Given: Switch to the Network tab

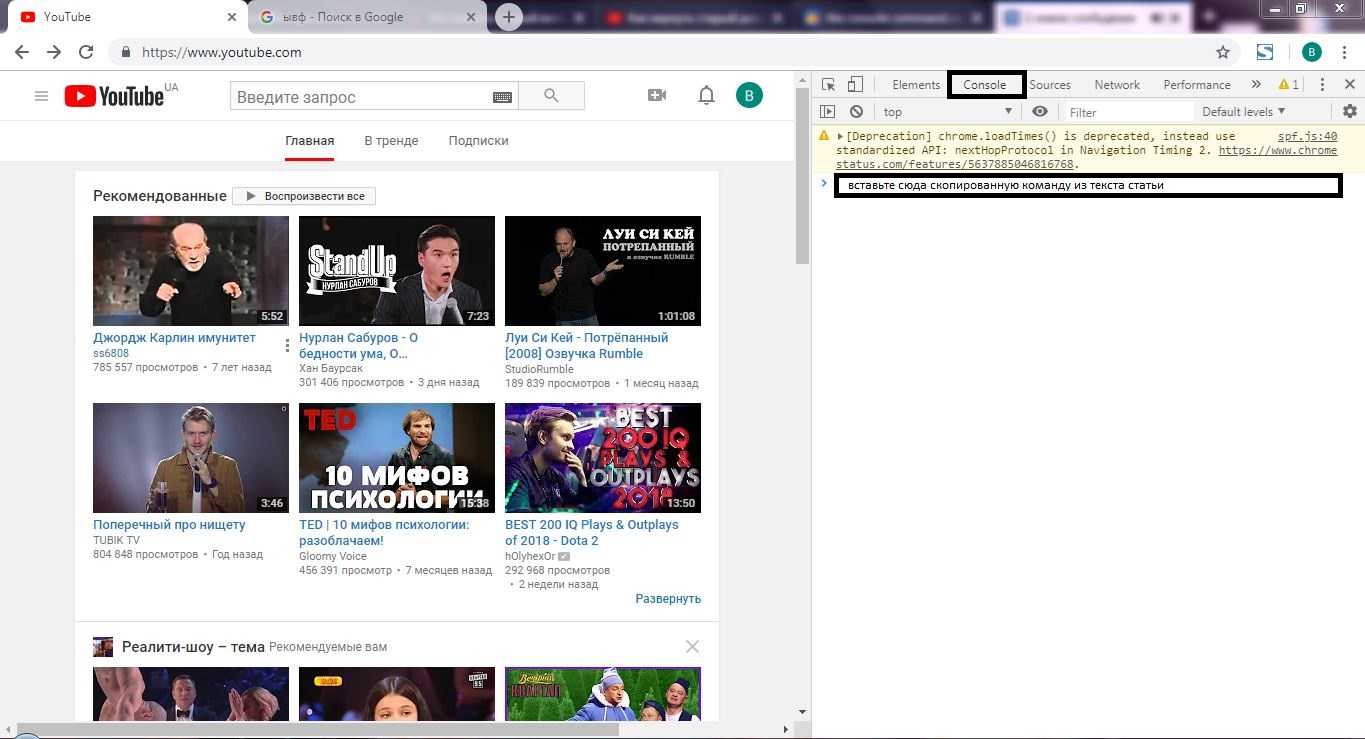Looking at the screenshot, I should pyautogui.click(x=1117, y=85).
